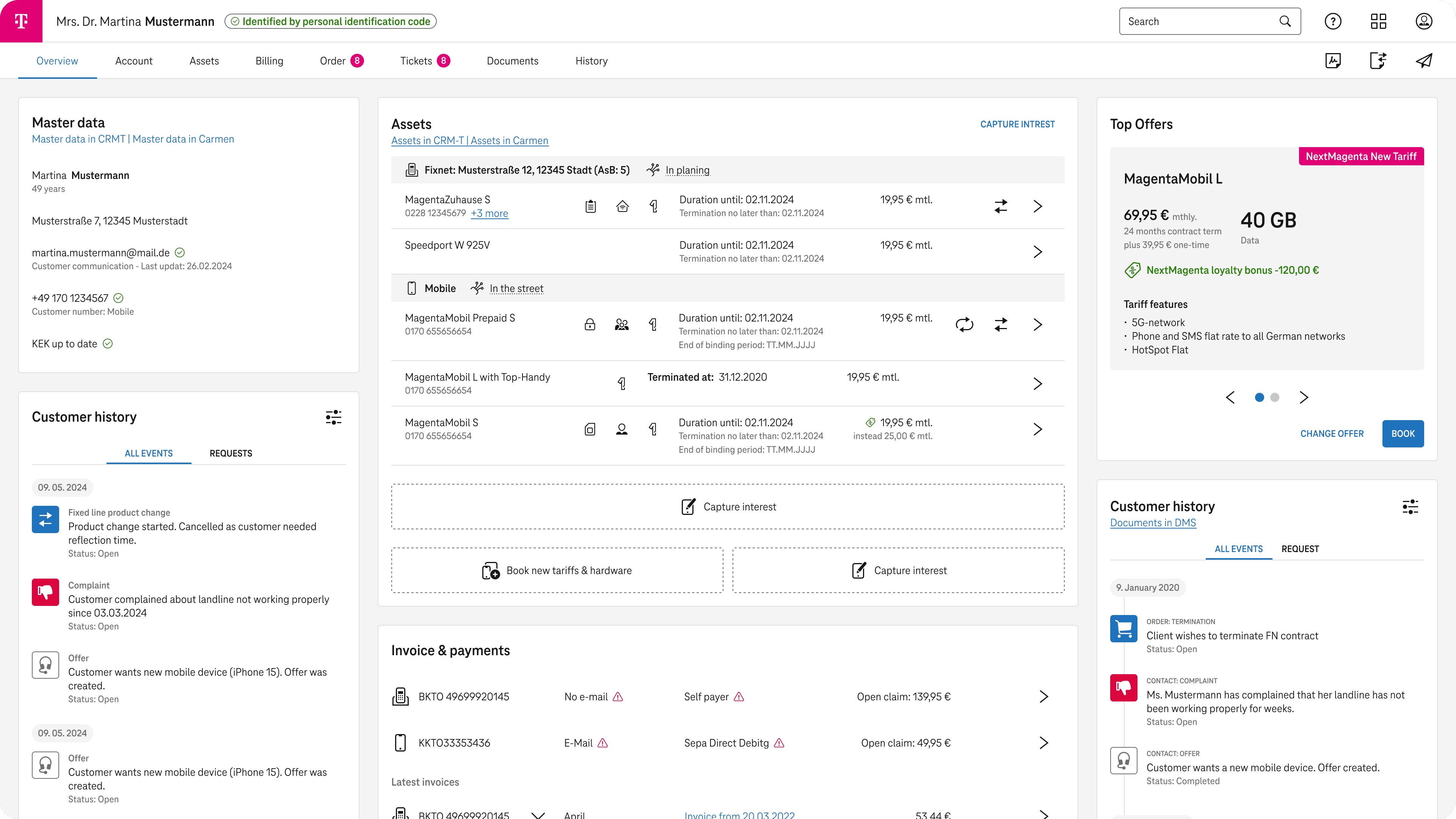Expand MagentaMobil S asset row chevron

pyautogui.click(x=1037, y=429)
